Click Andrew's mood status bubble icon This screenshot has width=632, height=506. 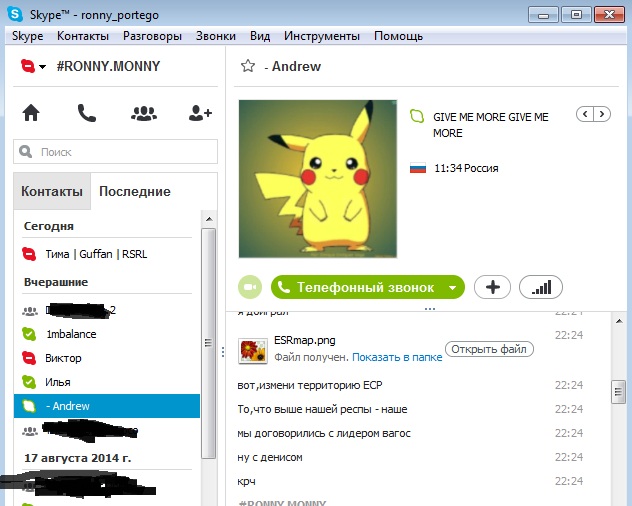[x=417, y=116]
